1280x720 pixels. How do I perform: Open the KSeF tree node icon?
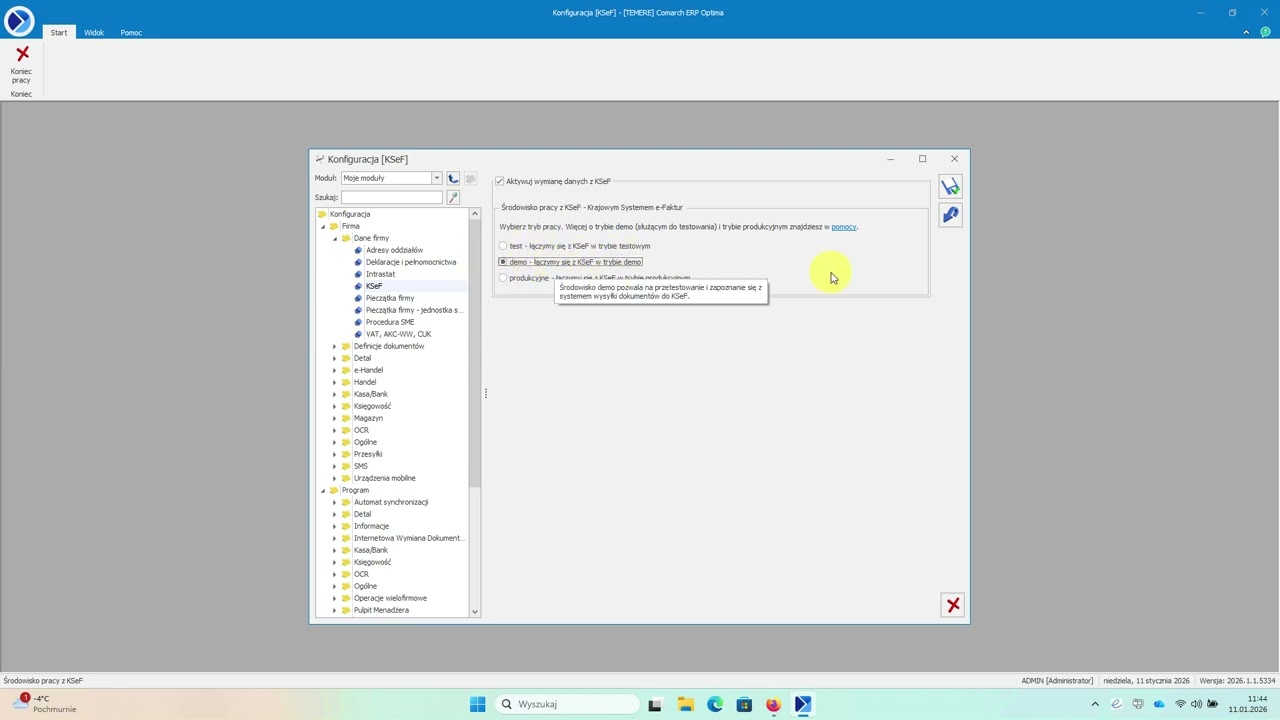(x=358, y=286)
